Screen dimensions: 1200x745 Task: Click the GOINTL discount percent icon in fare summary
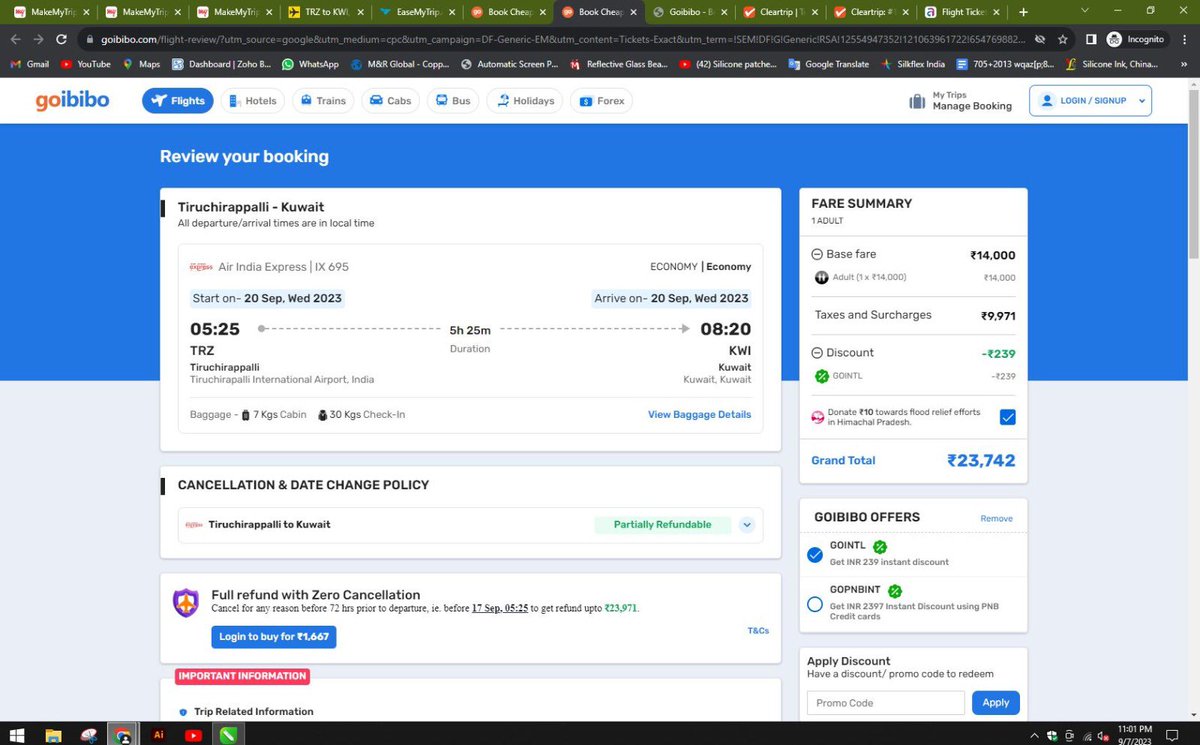point(822,376)
